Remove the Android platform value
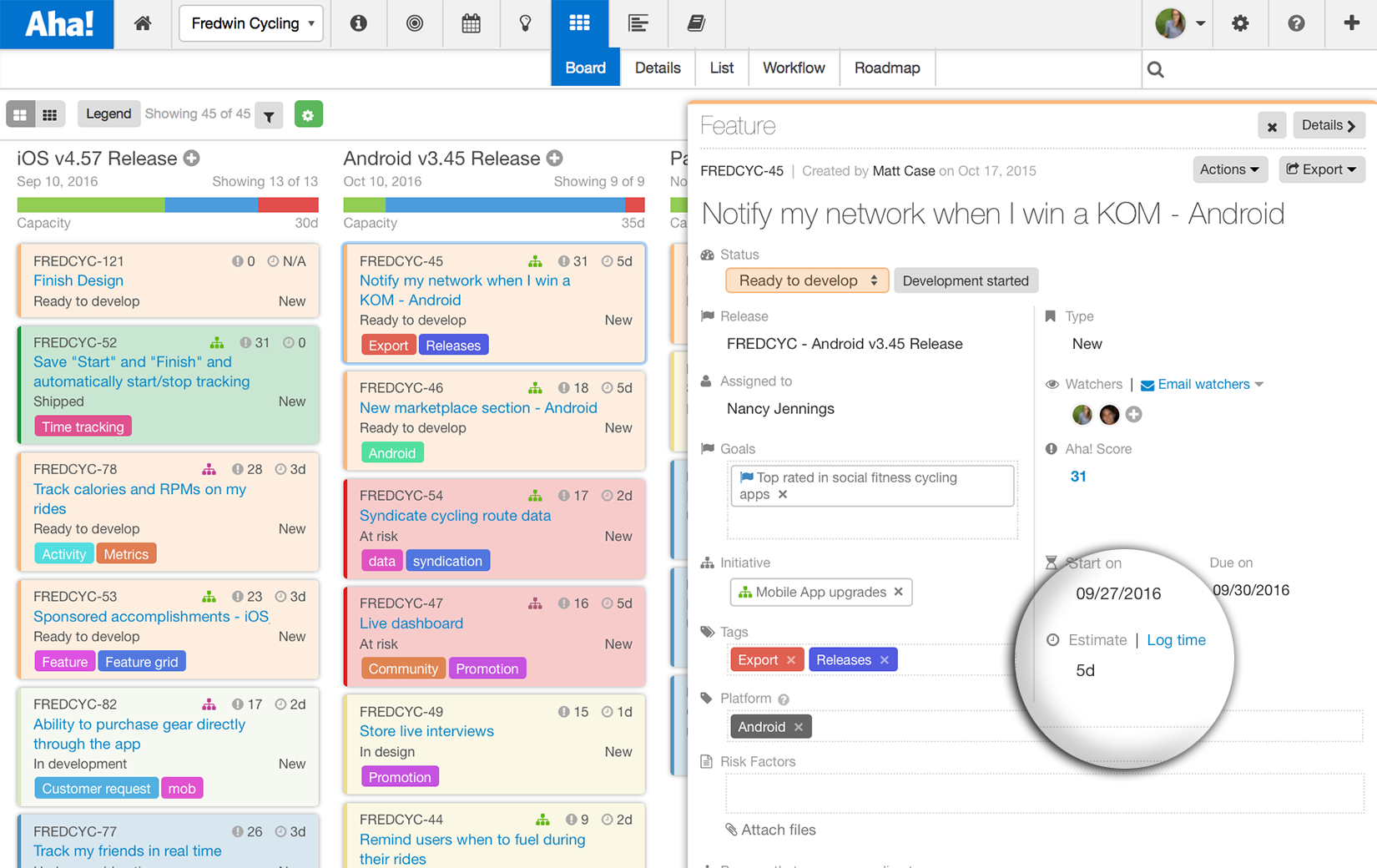This screenshot has height=868, width=1377. tap(799, 727)
